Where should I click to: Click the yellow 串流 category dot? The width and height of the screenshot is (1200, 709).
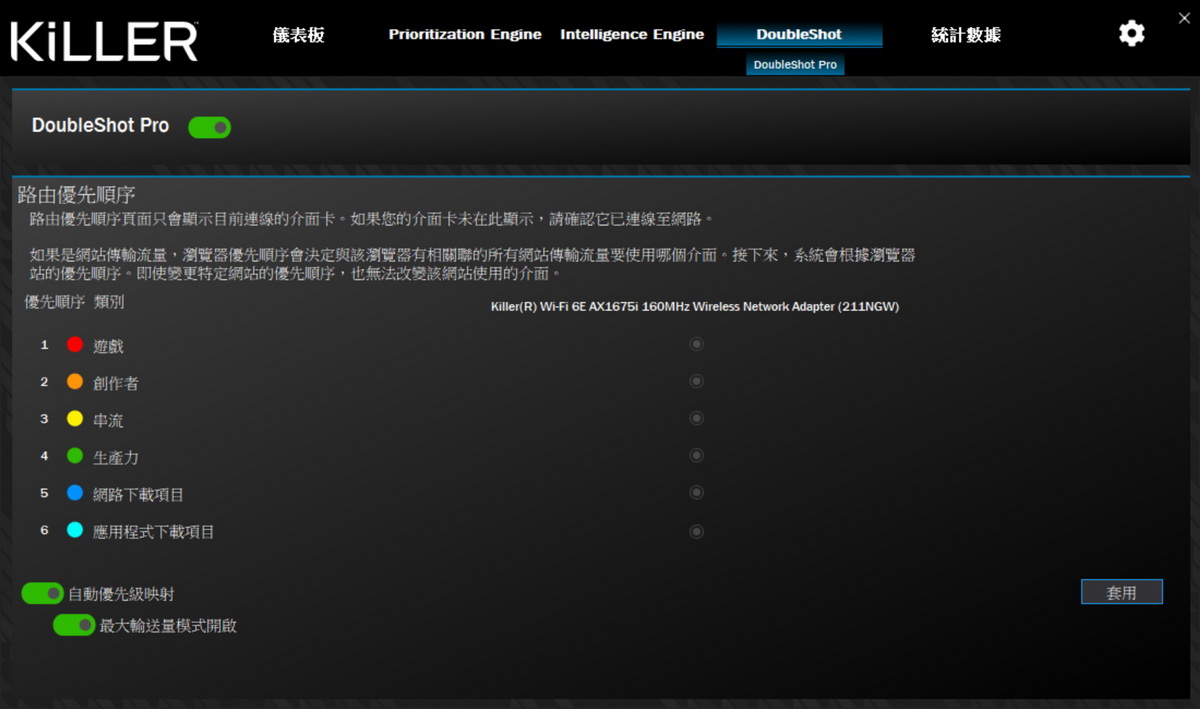point(75,418)
